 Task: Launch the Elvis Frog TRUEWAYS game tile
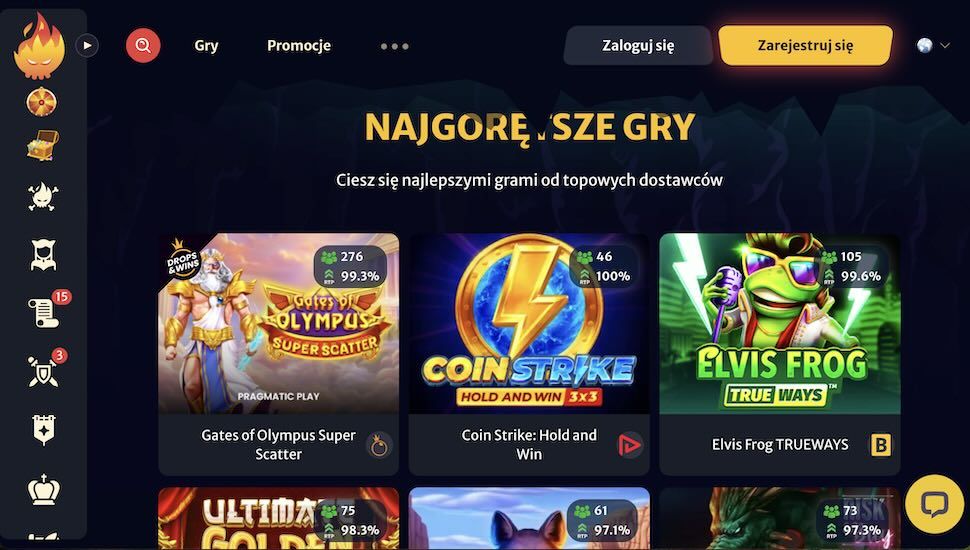point(779,354)
